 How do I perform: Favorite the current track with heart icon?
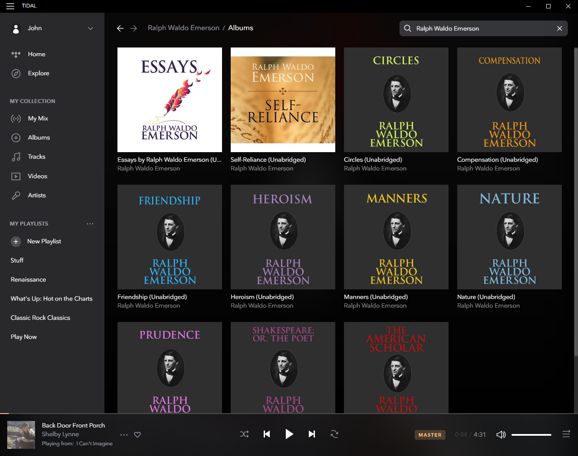coord(137,435)
